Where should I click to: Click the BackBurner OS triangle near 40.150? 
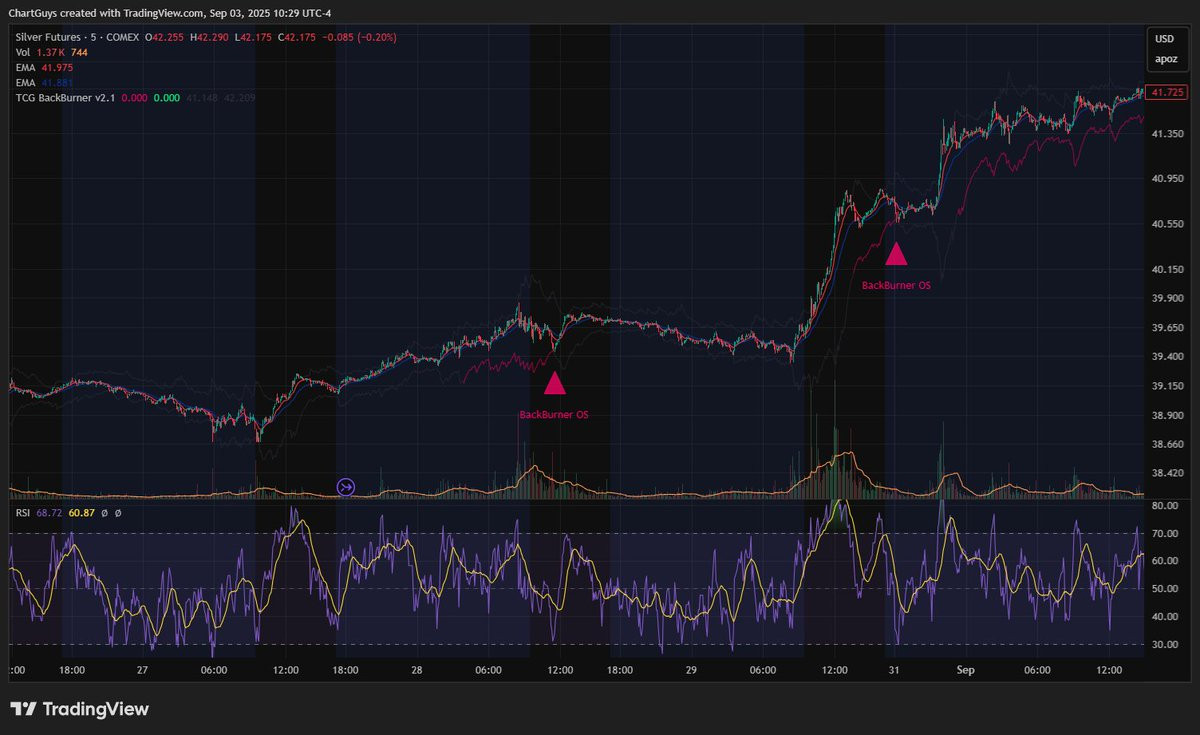(896, 253)
